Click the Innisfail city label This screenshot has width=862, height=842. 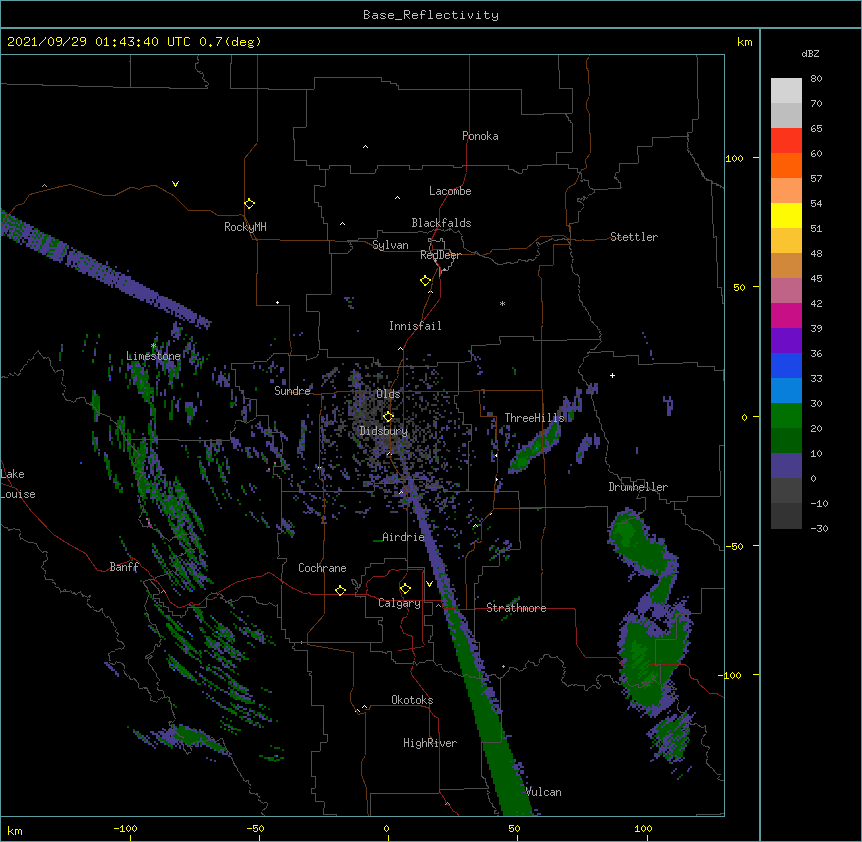click(415, 326)
